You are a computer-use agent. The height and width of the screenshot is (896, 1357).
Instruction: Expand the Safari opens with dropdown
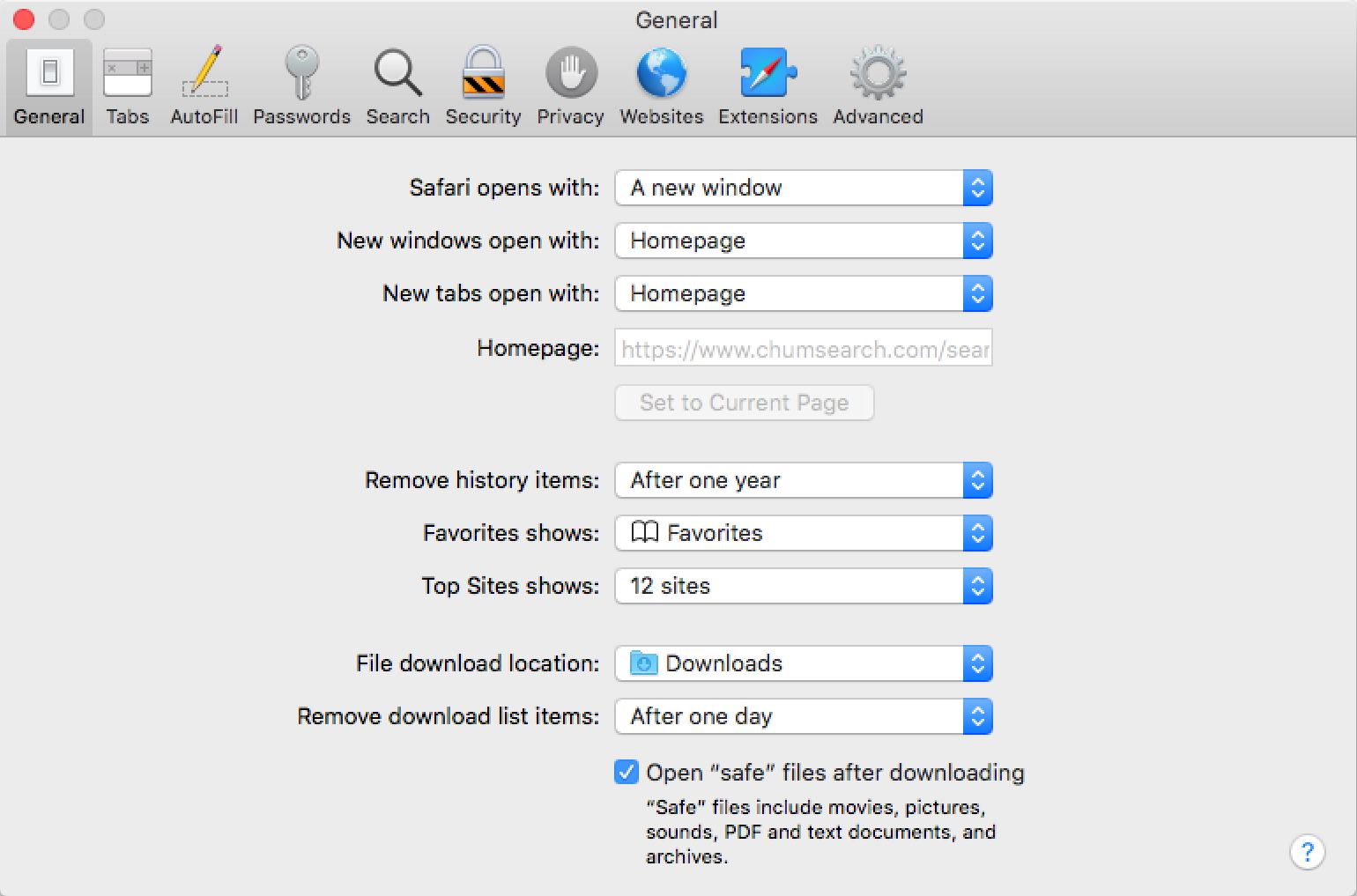pos(803,188)
